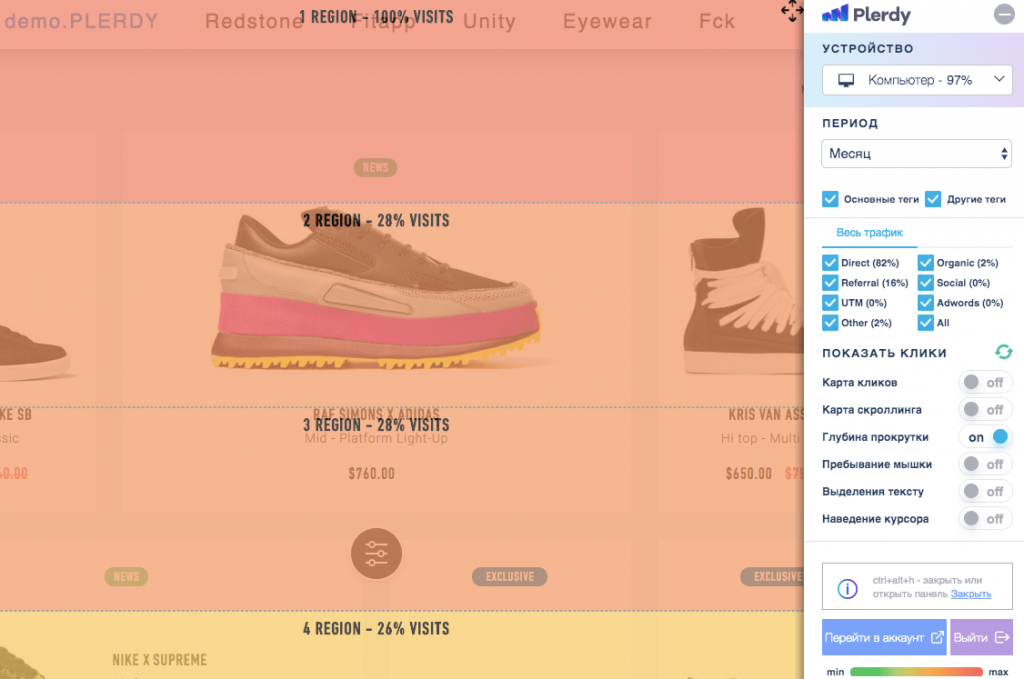Open the Компьютер device dropdown
Screen dimensions: 1024x679
tap(917, 80)
